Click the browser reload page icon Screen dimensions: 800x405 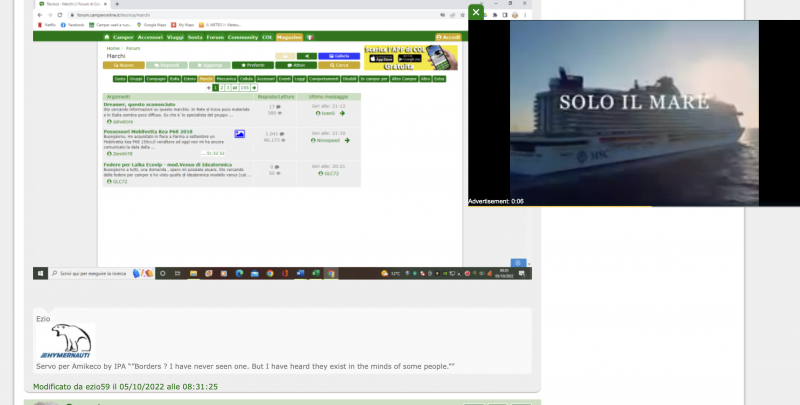coord(59,14)
